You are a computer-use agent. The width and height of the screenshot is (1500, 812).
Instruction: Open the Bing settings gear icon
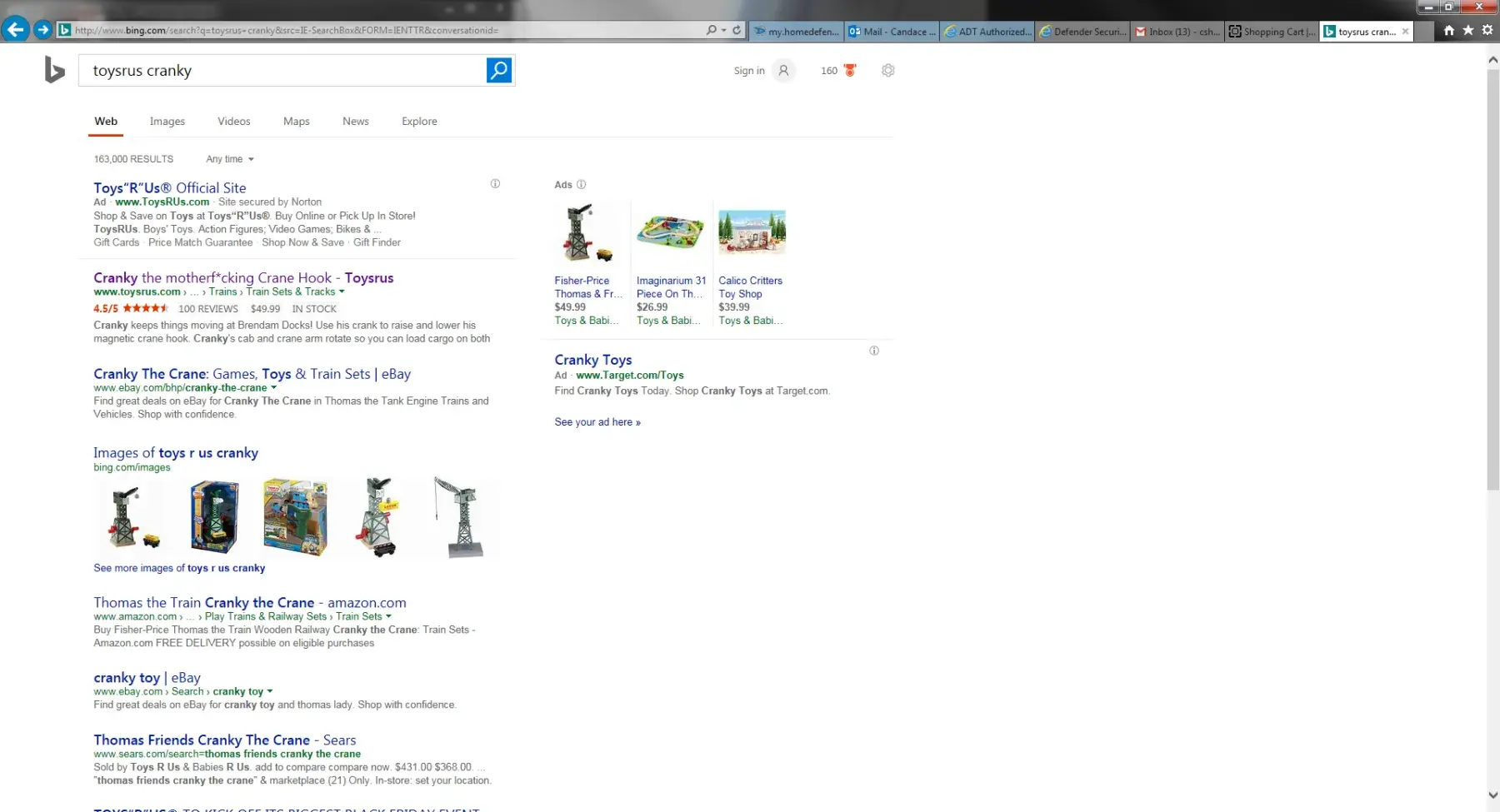point(887,71)
